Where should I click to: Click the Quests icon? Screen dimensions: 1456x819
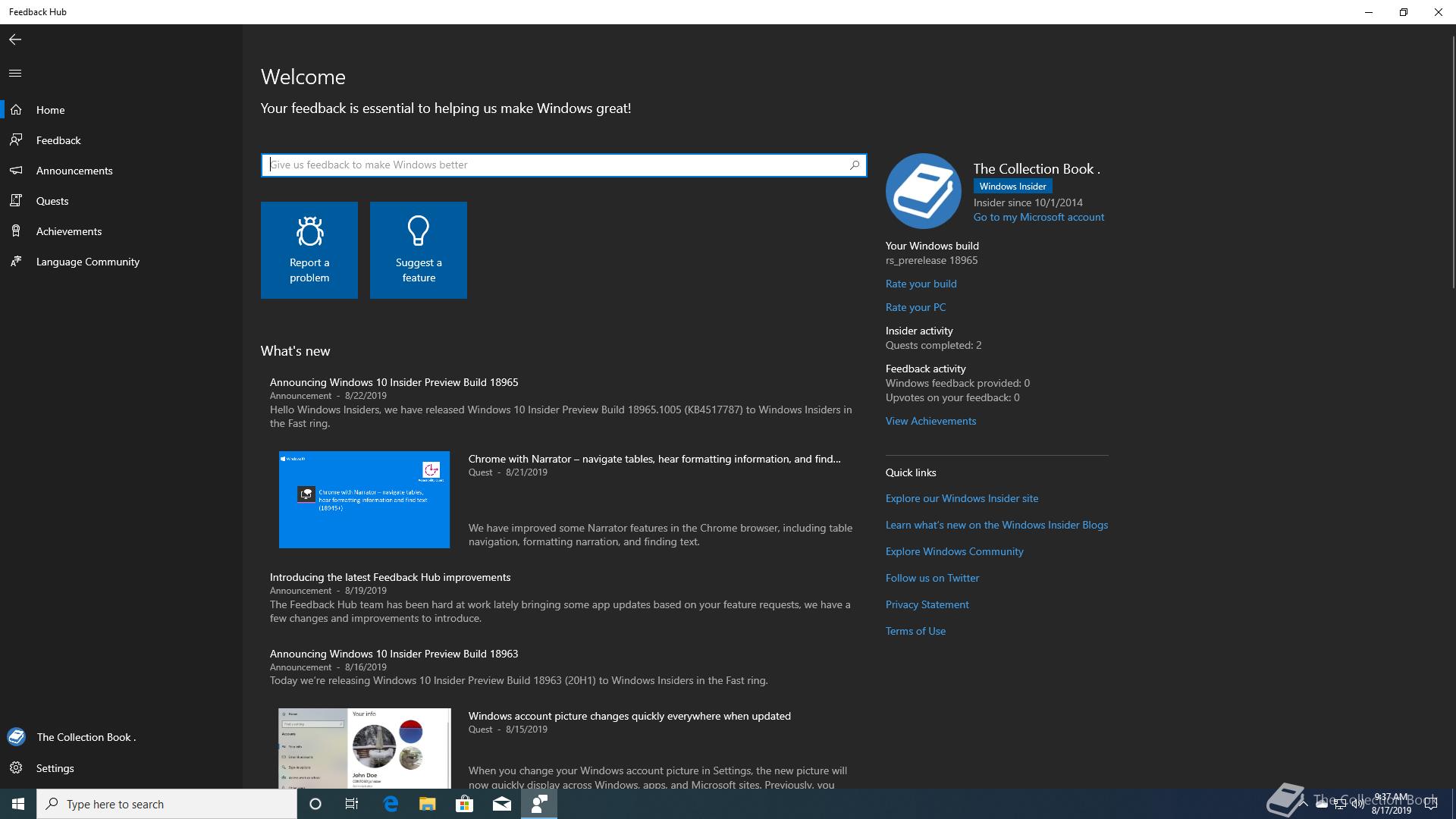[16, 201]
